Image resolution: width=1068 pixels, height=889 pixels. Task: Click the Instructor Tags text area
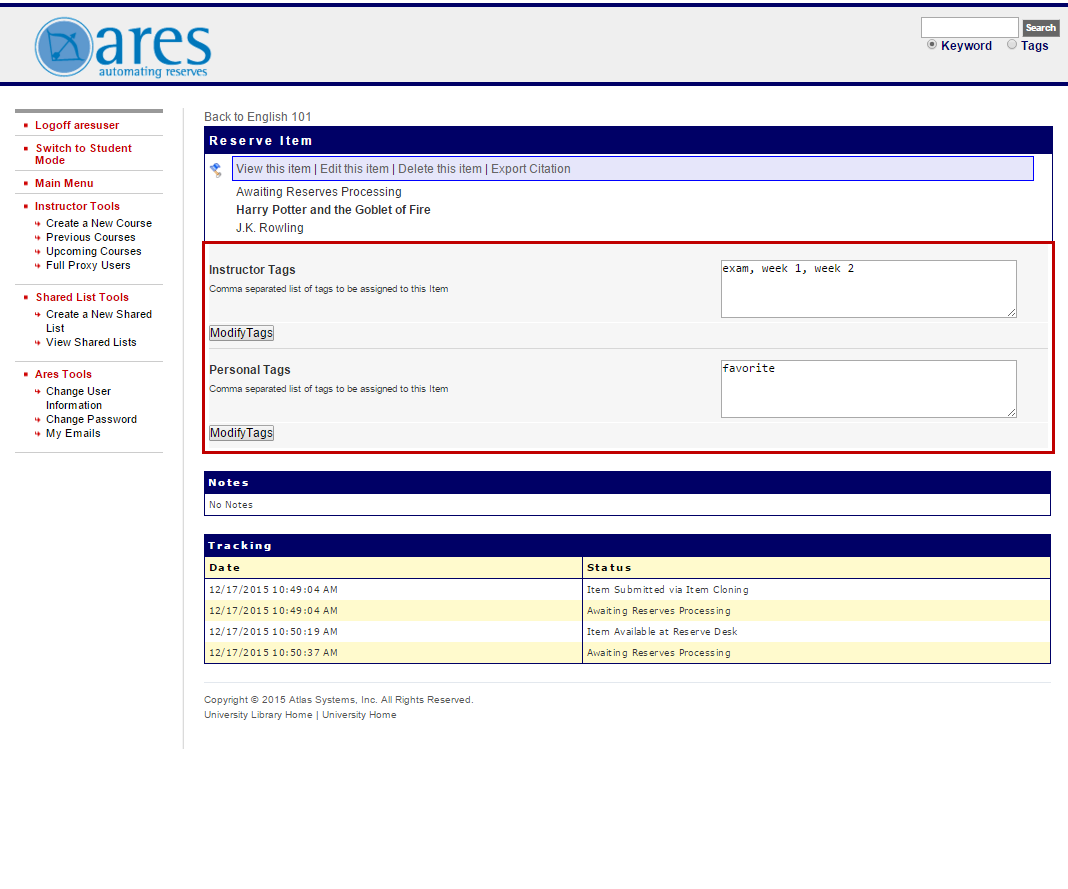click(x=866, y=288)
